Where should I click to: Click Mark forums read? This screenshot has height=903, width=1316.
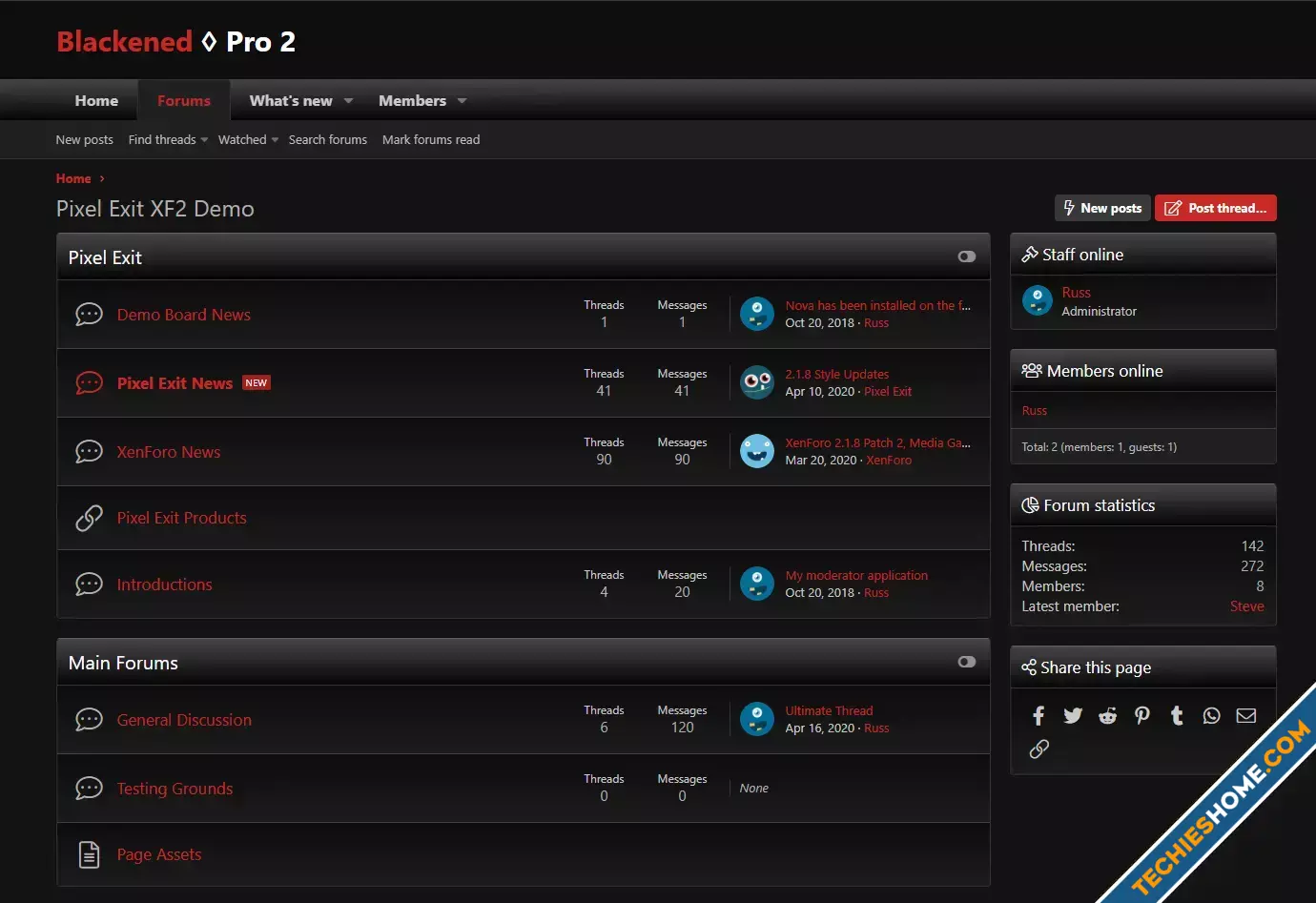(431, 139)
